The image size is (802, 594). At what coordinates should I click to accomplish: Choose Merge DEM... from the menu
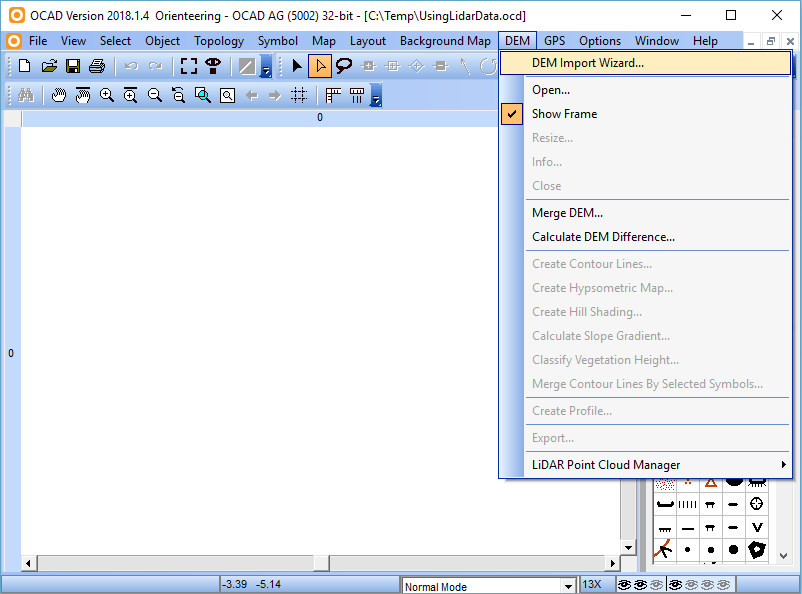click(567, 213)
